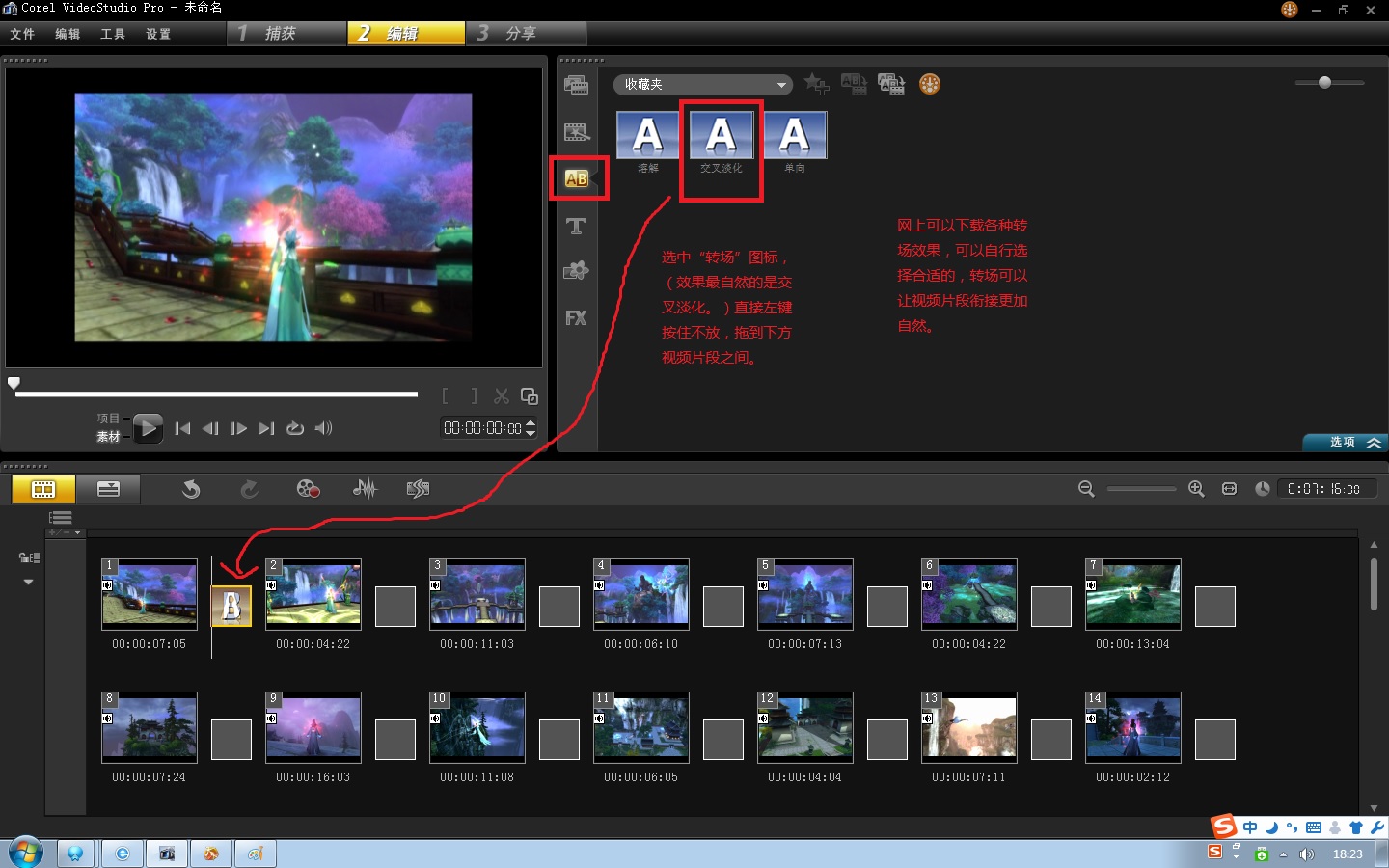
Task: Switch to step 3 分享 tab
Action: [x=527, y=33]
